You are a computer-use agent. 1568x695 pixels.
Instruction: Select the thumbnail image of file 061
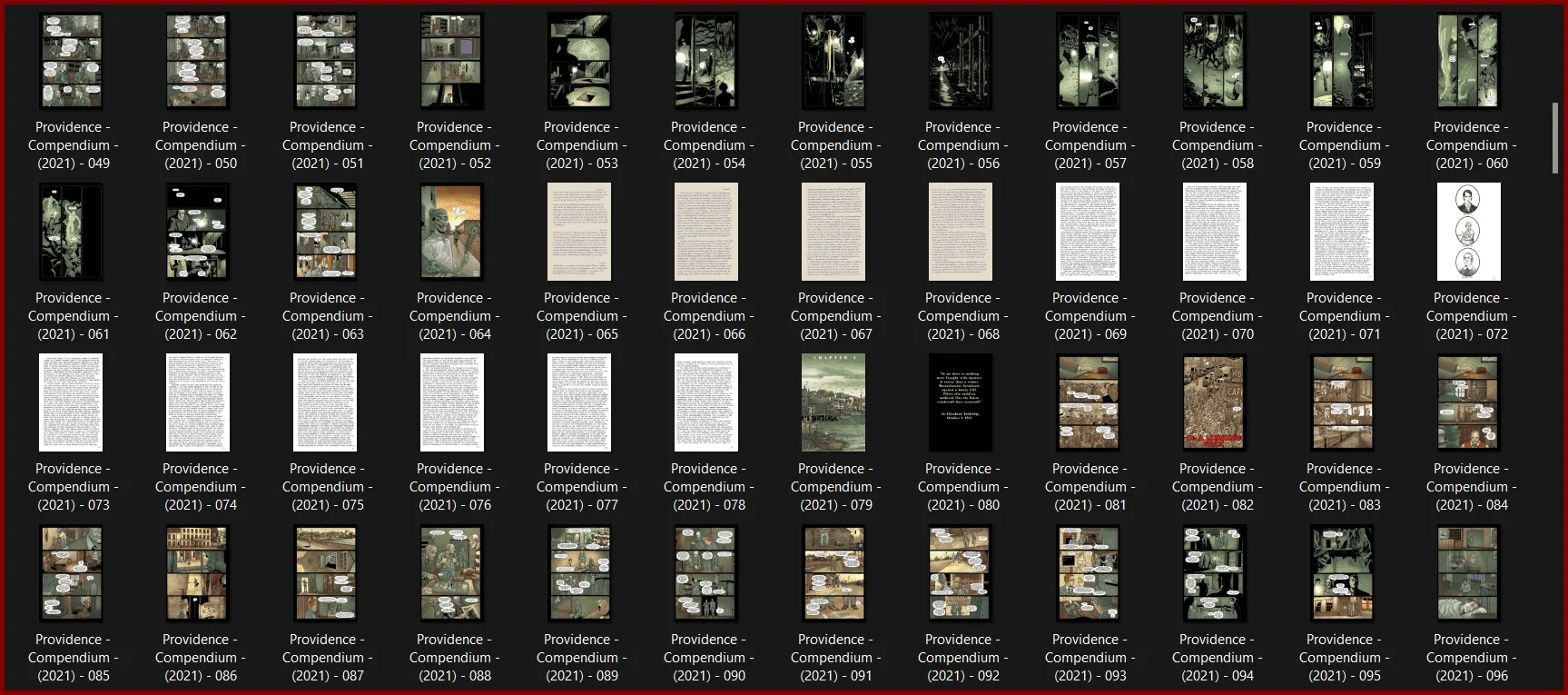(x=71, y=232)
